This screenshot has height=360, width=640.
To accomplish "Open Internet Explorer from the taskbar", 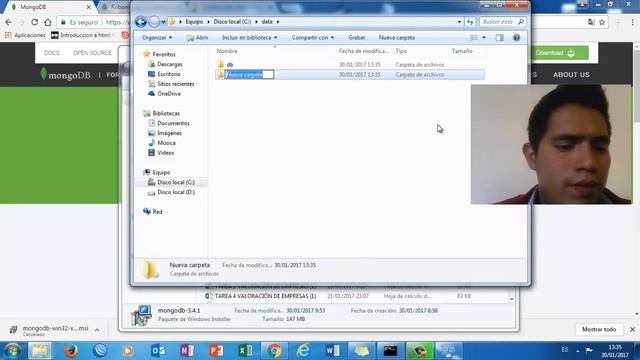I will pos(303,351).
